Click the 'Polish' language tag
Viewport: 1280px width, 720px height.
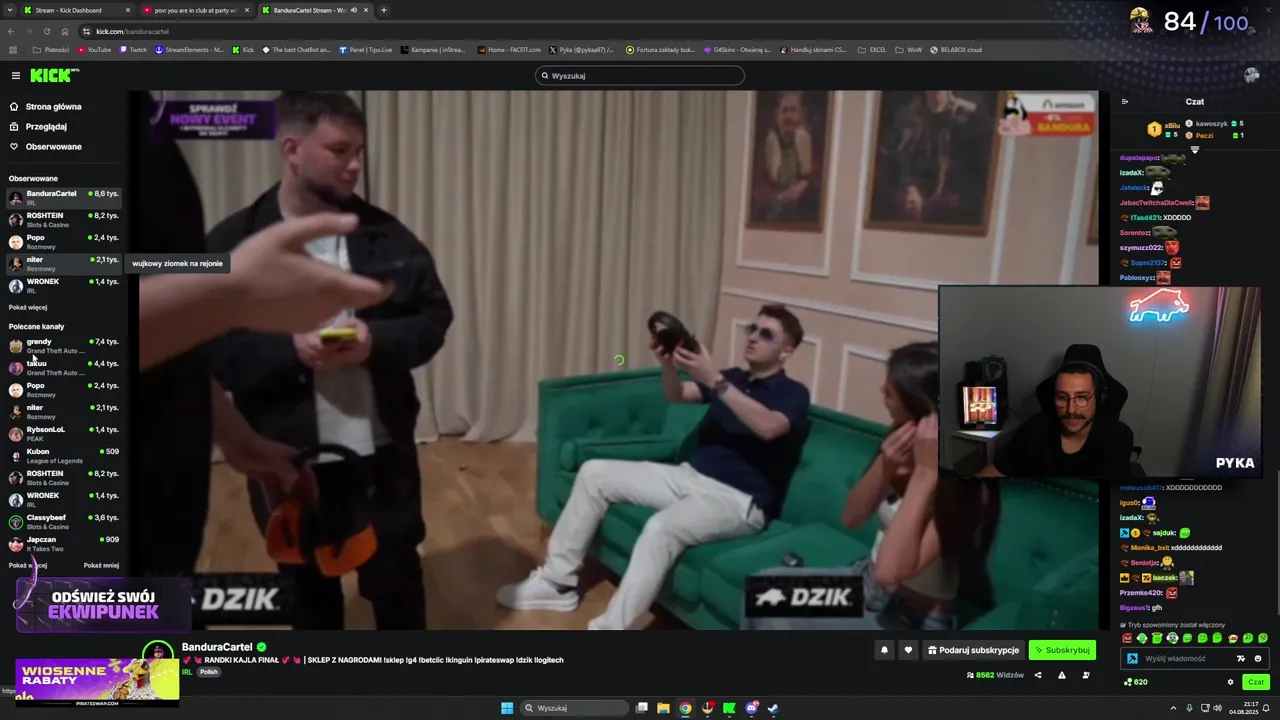208,672
